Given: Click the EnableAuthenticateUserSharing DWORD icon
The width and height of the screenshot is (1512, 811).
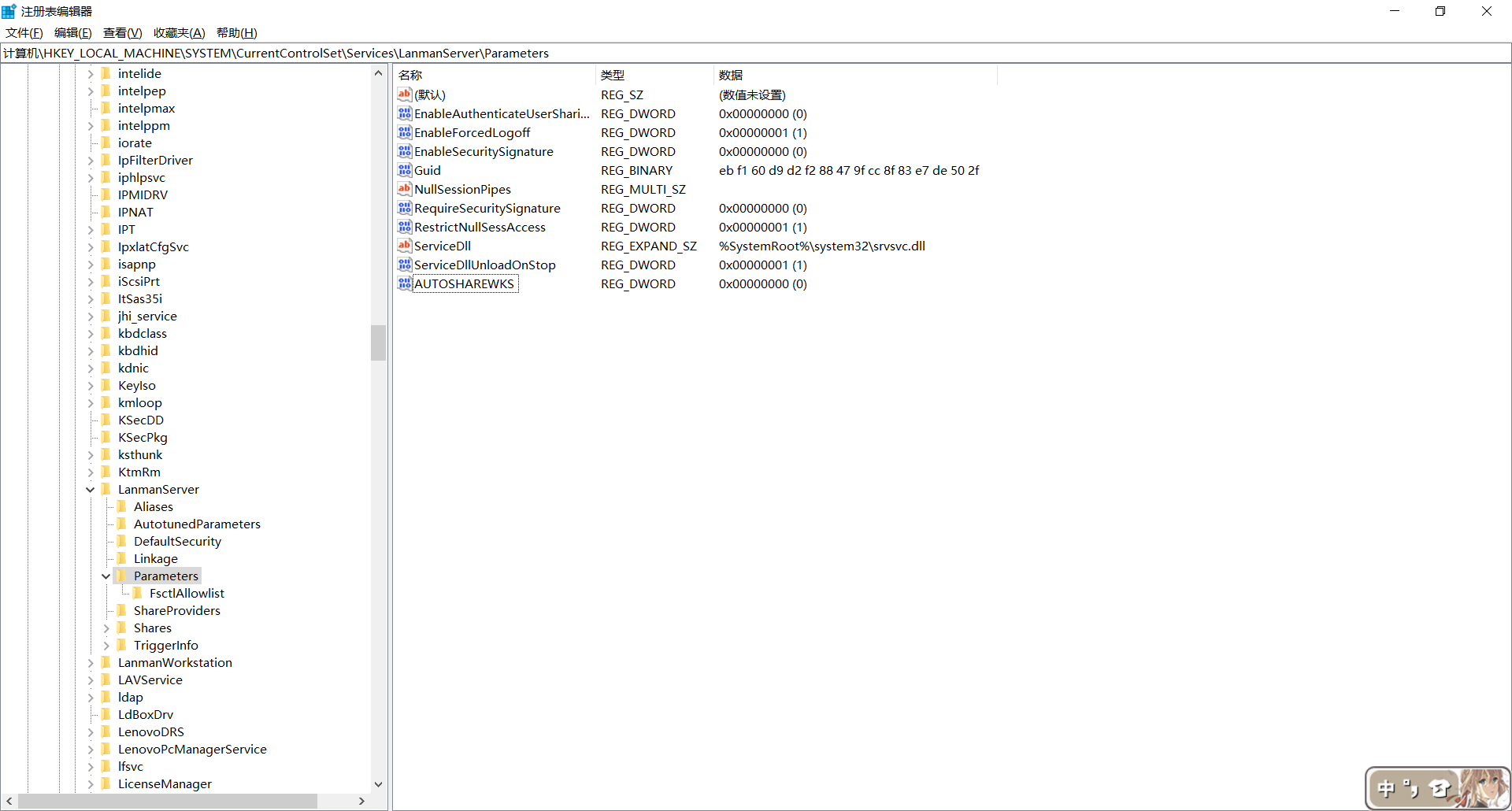Looking at the screenshot, I should pos(405,113).
